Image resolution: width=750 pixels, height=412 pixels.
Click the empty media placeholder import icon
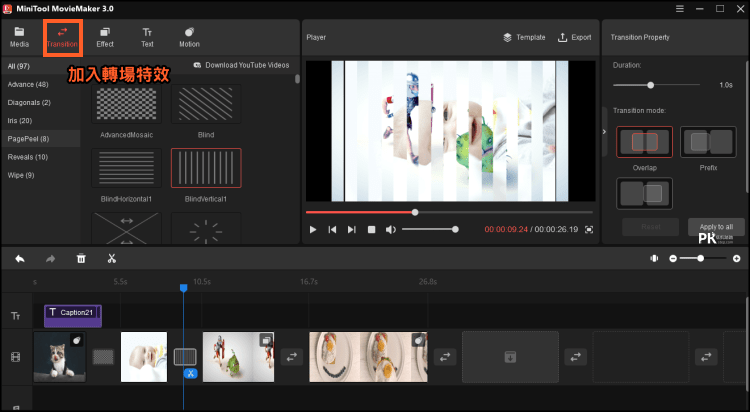pos(510,357)
